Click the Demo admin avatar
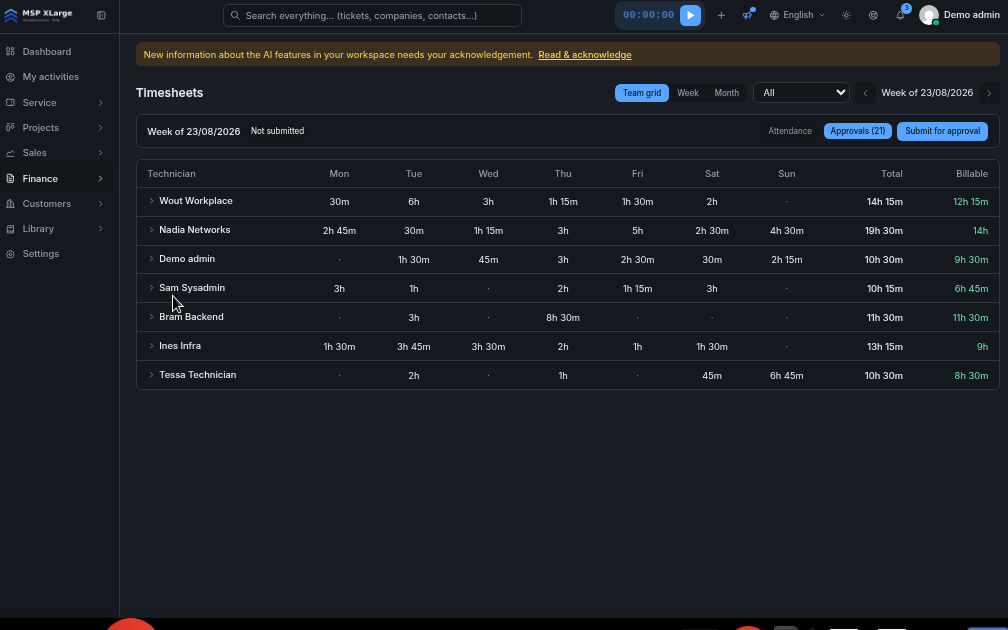 tap(928, 15)
